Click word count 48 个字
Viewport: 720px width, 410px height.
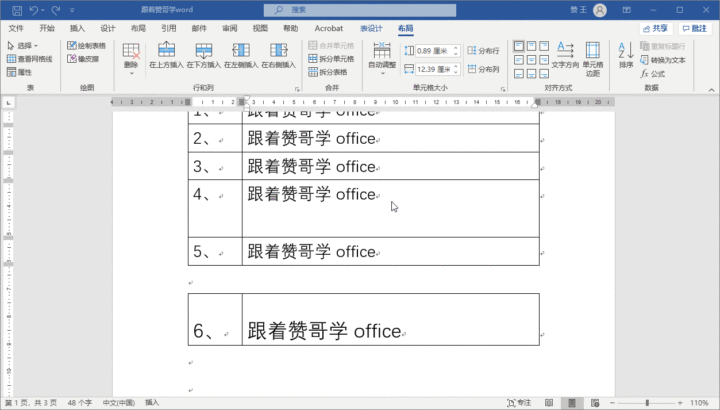[x=79, y=403]
